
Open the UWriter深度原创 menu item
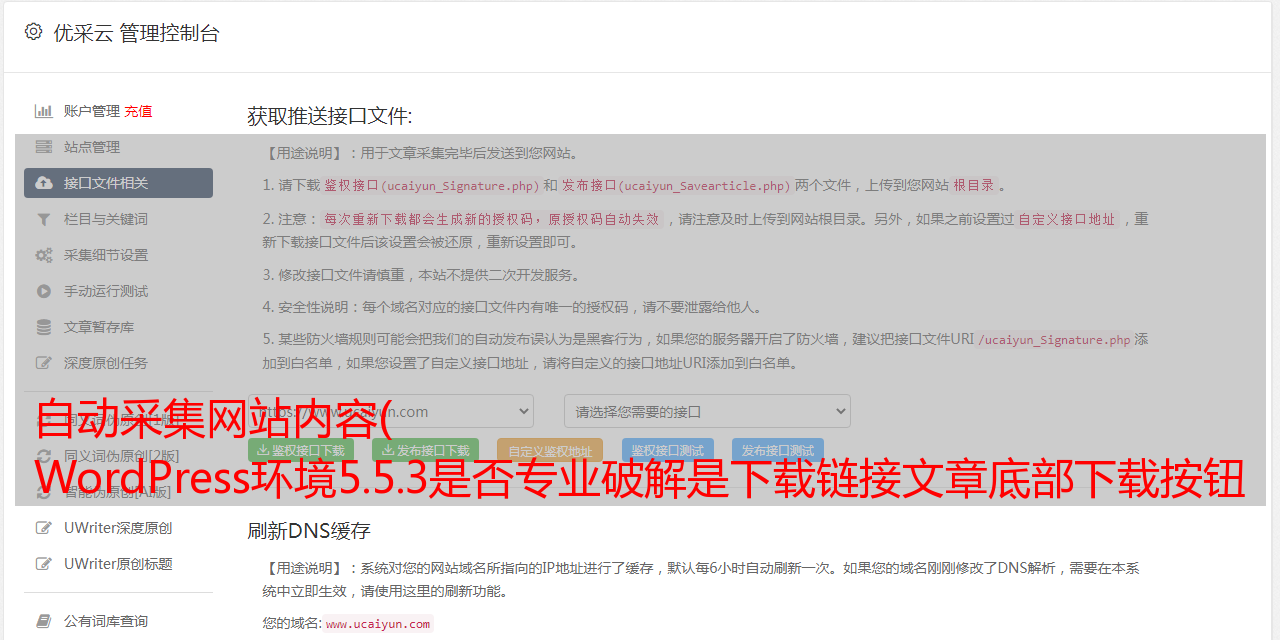118,528
